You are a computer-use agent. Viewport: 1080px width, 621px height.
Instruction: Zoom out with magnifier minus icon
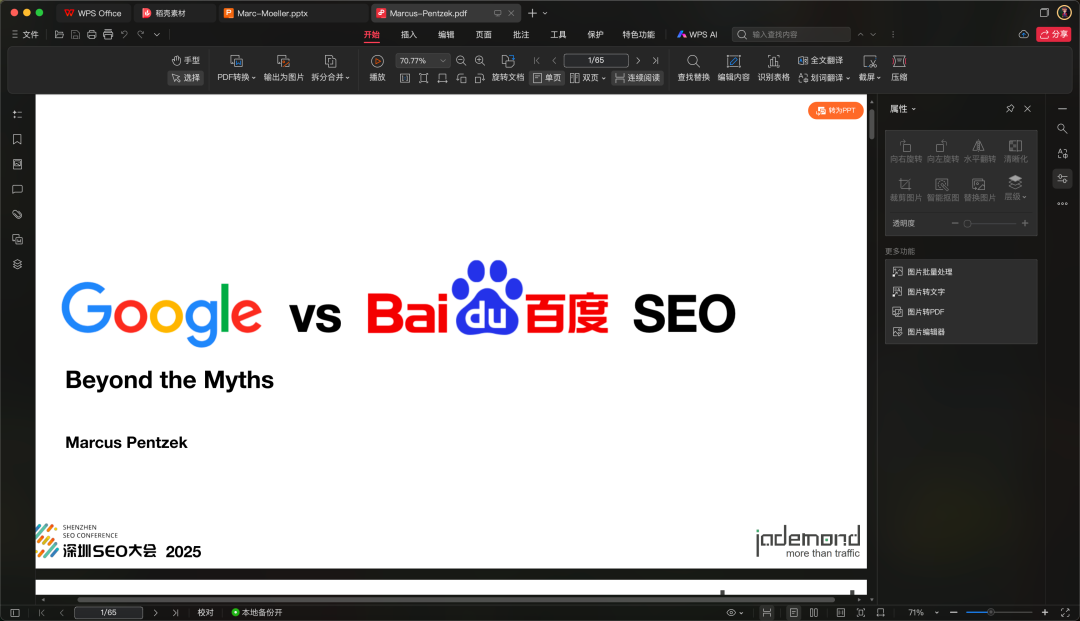[461, 61]
